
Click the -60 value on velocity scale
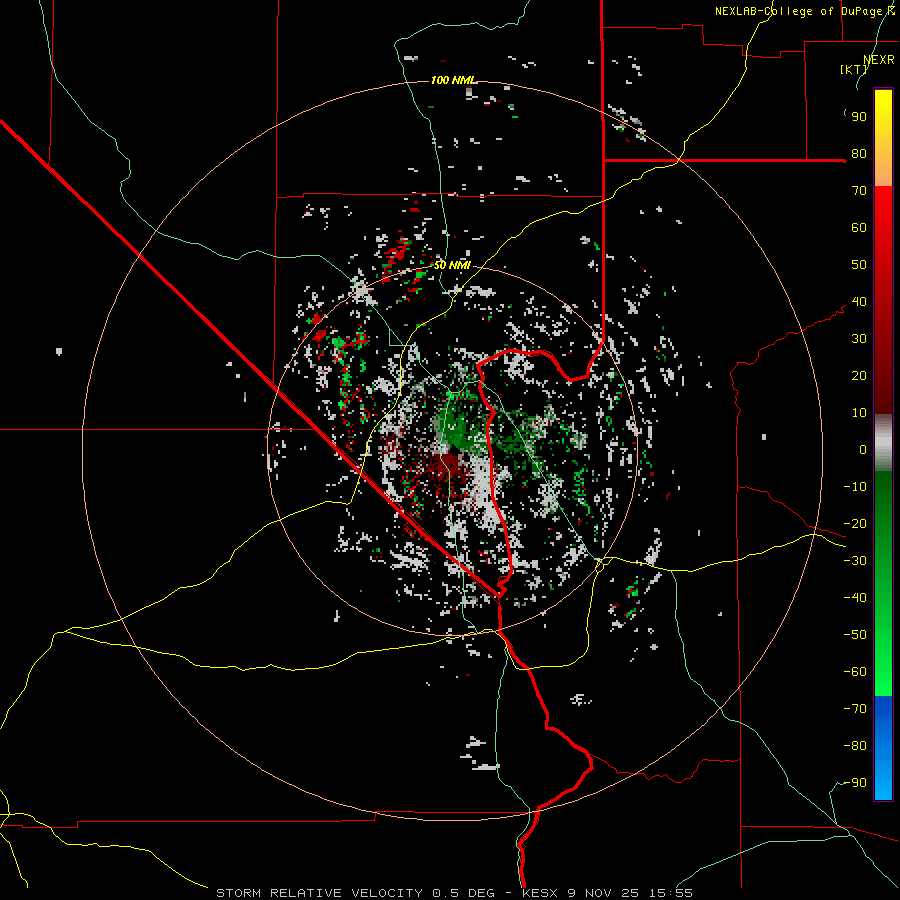click(855, 672)
